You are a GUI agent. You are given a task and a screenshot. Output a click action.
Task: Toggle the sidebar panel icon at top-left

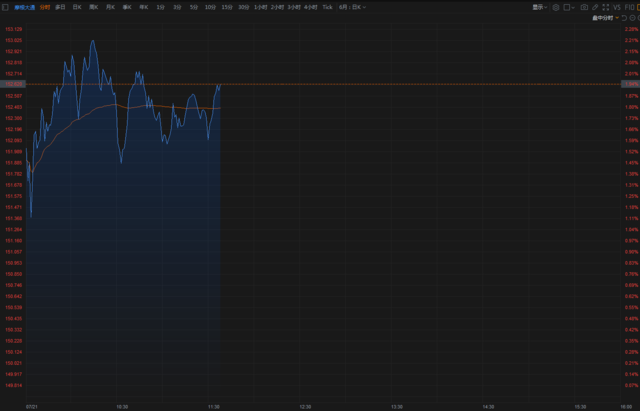pyautogui.click(x=5, y=7)
